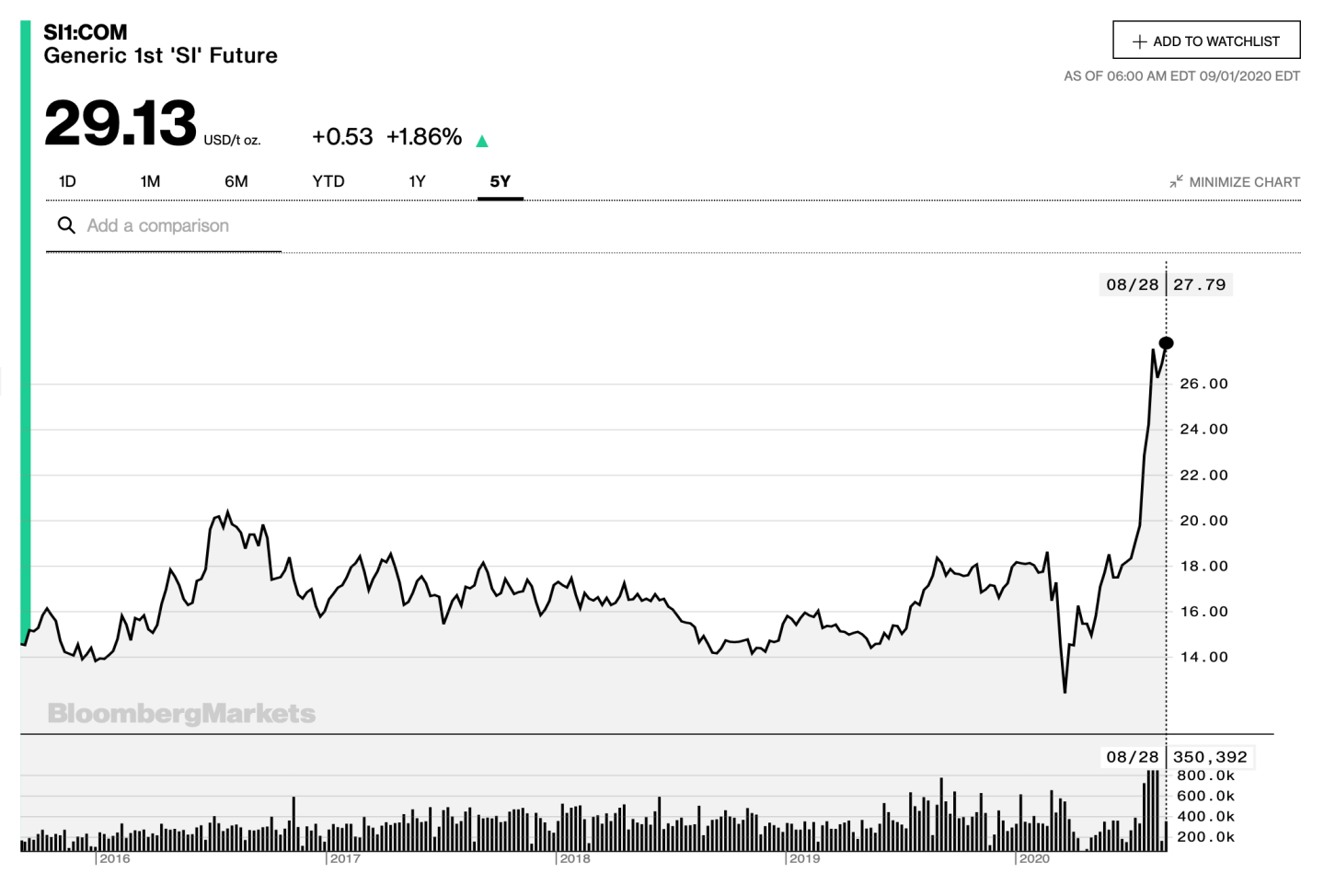Select the 1D time range tab
The width and height of the screenshot is (1324, 896).
pos(67,181)
